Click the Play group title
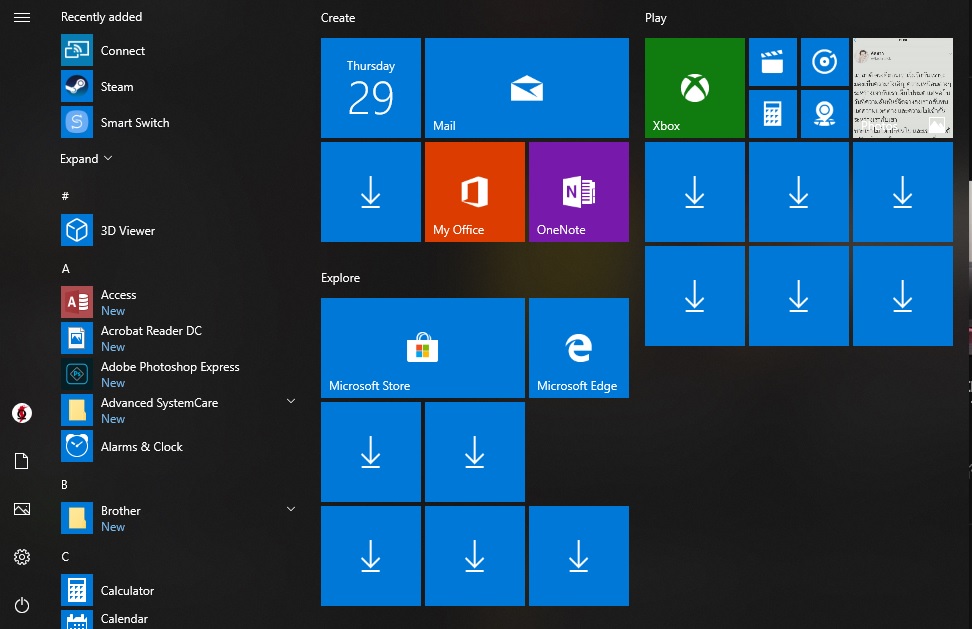 [655, 18]
